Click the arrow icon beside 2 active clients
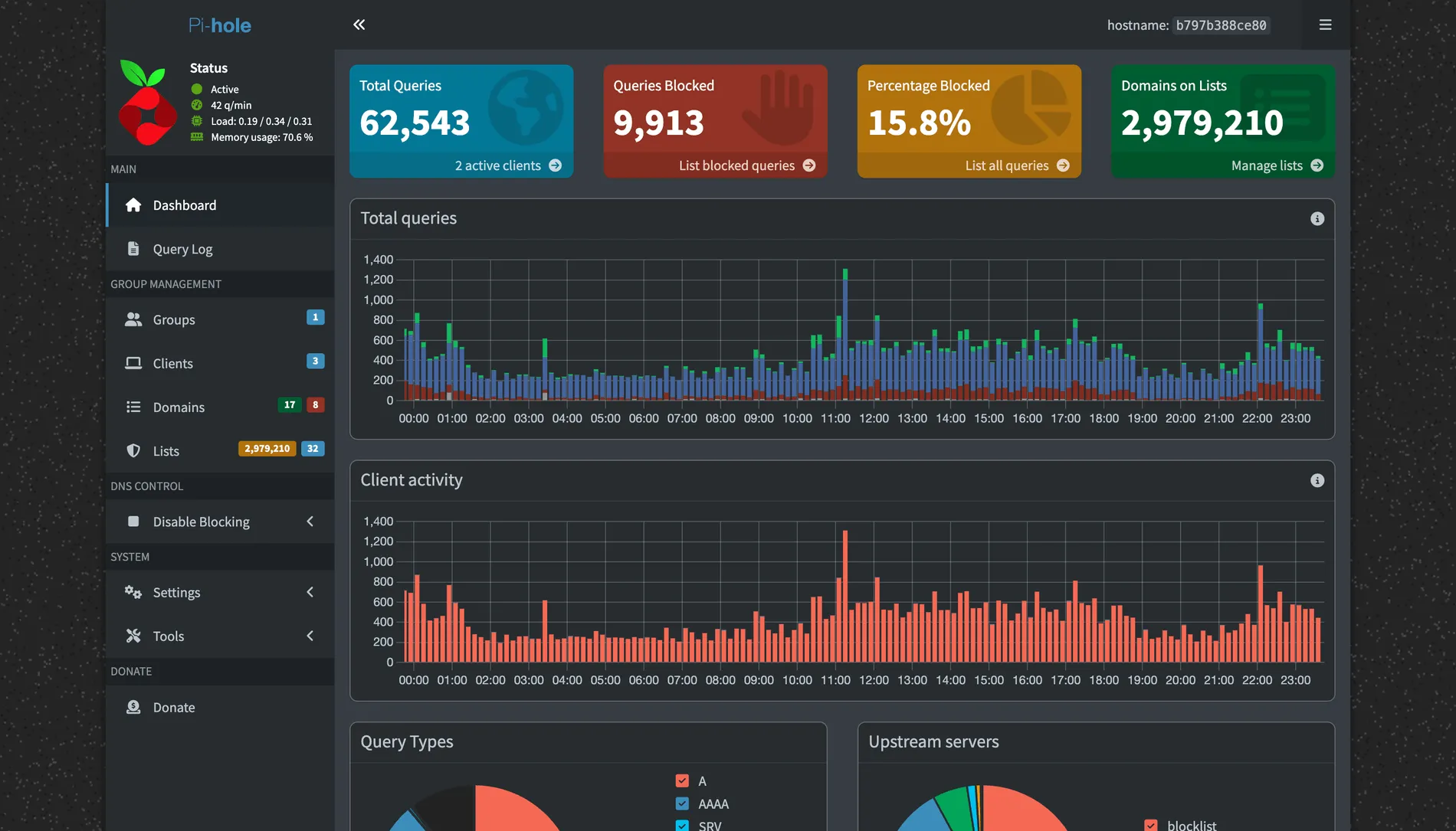The height and width of the screenshot is (831, 1456). click(556, 165)
